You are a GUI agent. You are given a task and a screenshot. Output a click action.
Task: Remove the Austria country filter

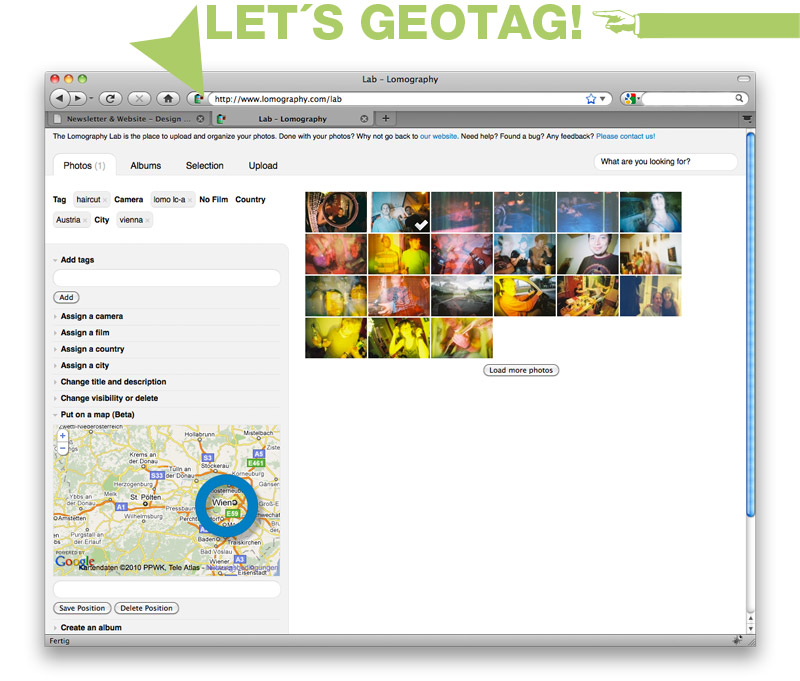[85, 220]
